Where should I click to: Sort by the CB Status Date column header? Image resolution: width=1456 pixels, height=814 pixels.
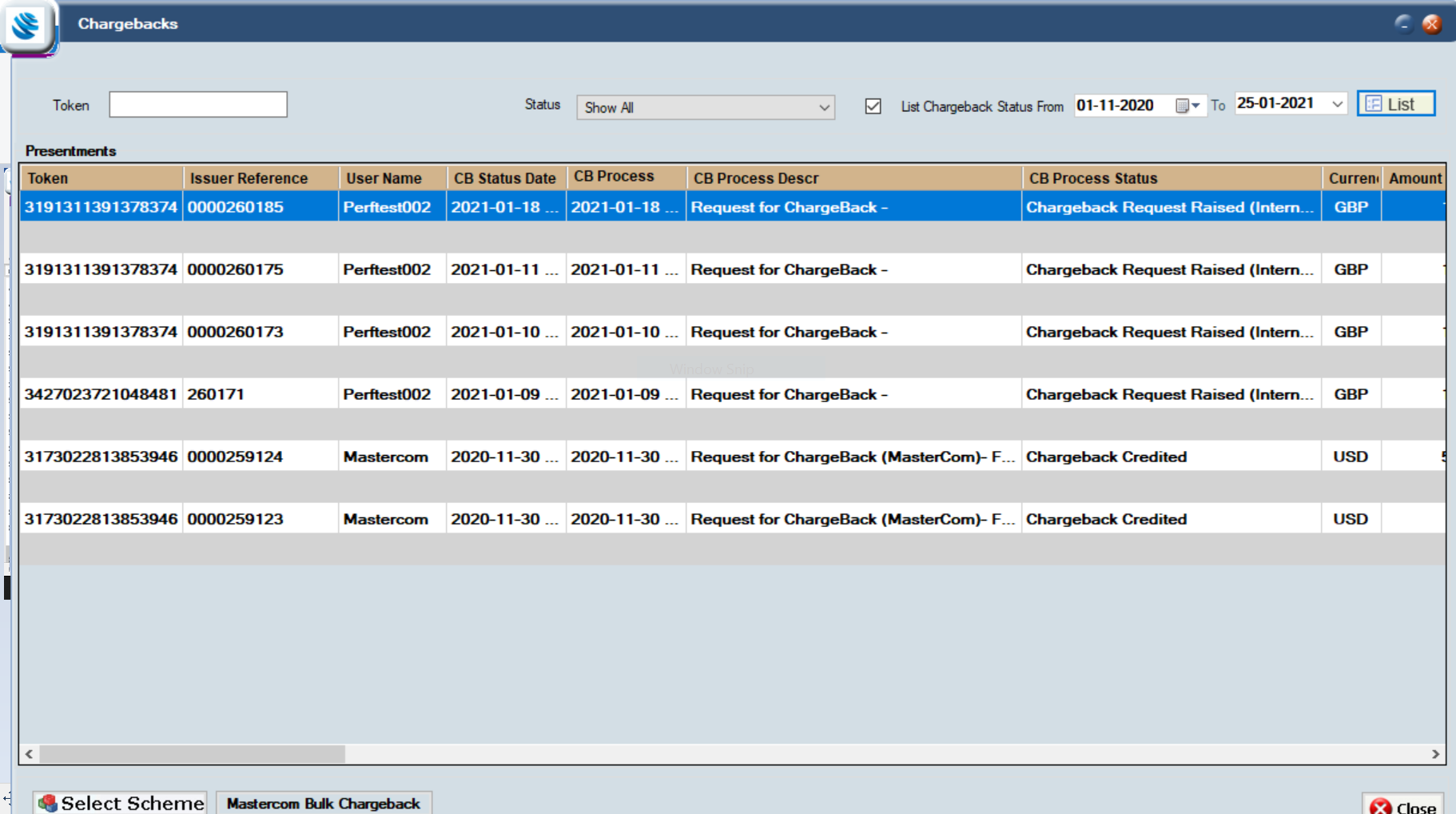point(507,178)
